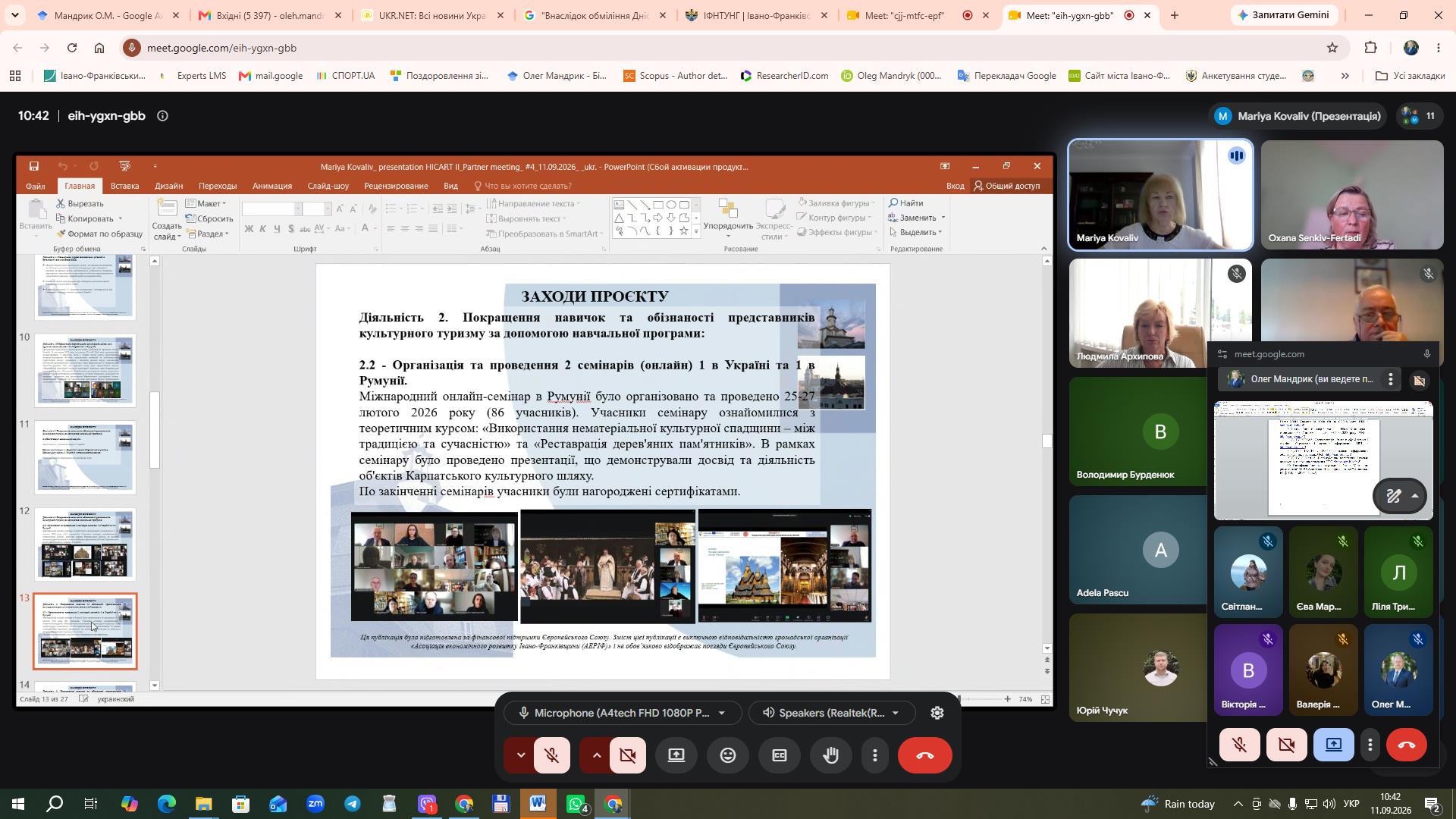Expand Speakers Realtek device dropdown
The width and height of the screenshot is (1456, 819).
click(x=832, y=713)
